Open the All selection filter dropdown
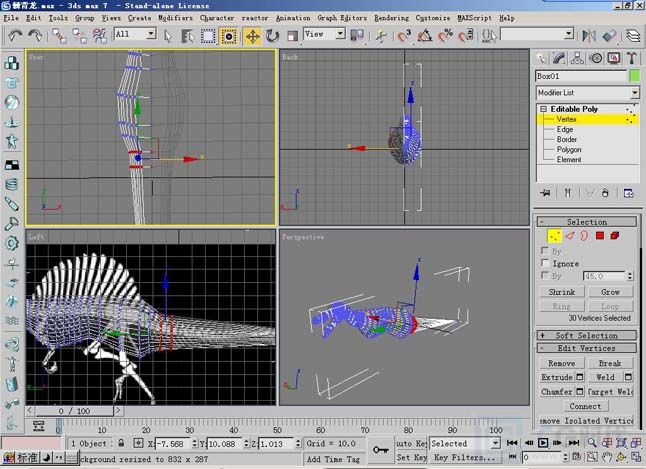646x469 pixels. coord(151,34)
